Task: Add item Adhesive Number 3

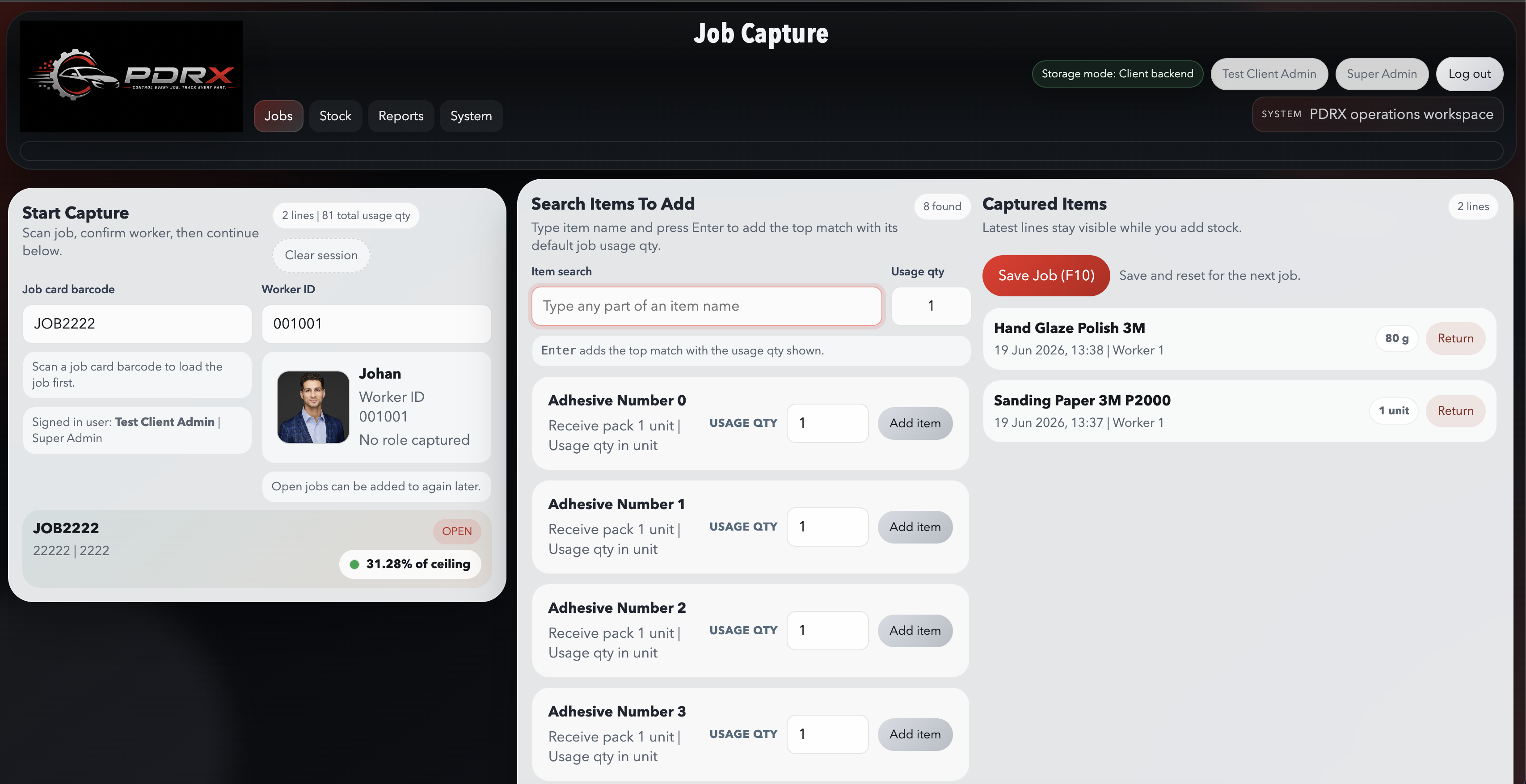Action: point(915,734)
